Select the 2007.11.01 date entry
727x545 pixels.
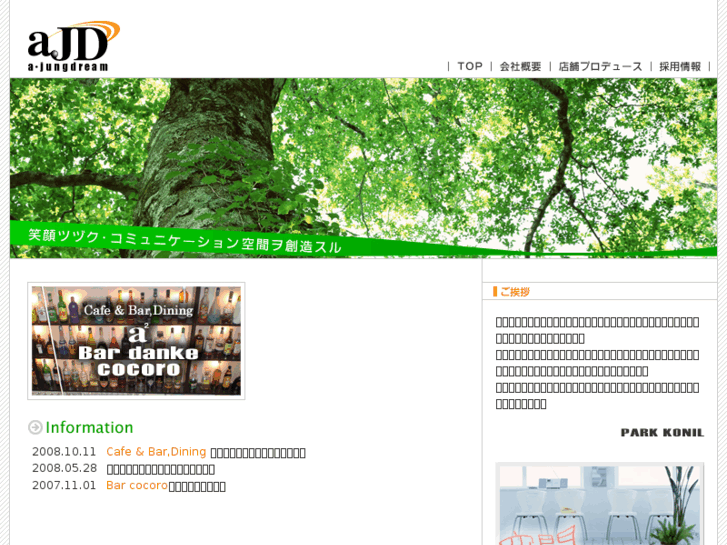pos(64,486)
